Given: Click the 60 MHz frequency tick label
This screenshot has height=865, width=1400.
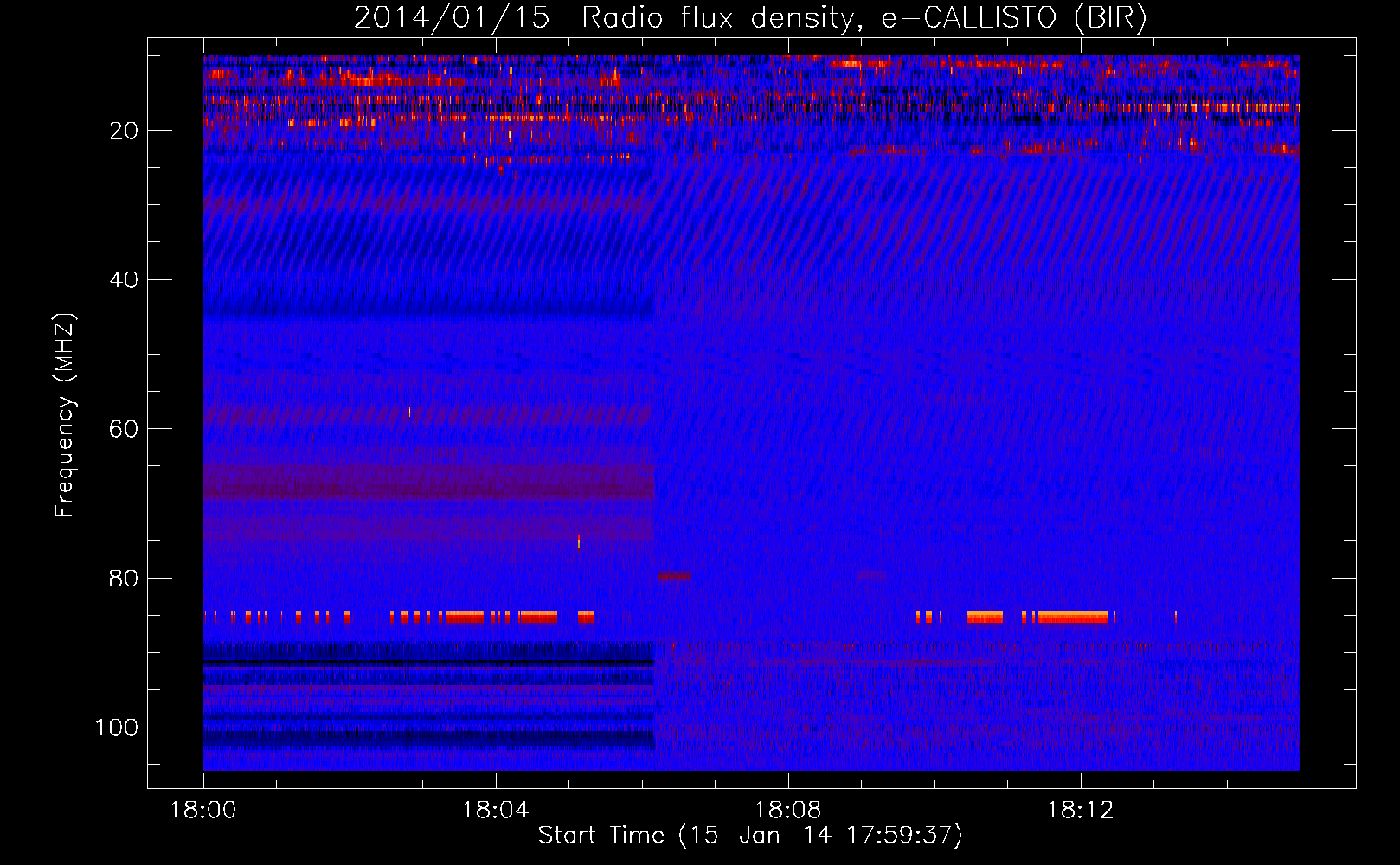Looking at the screenshot, I should [x=125, y=429].
